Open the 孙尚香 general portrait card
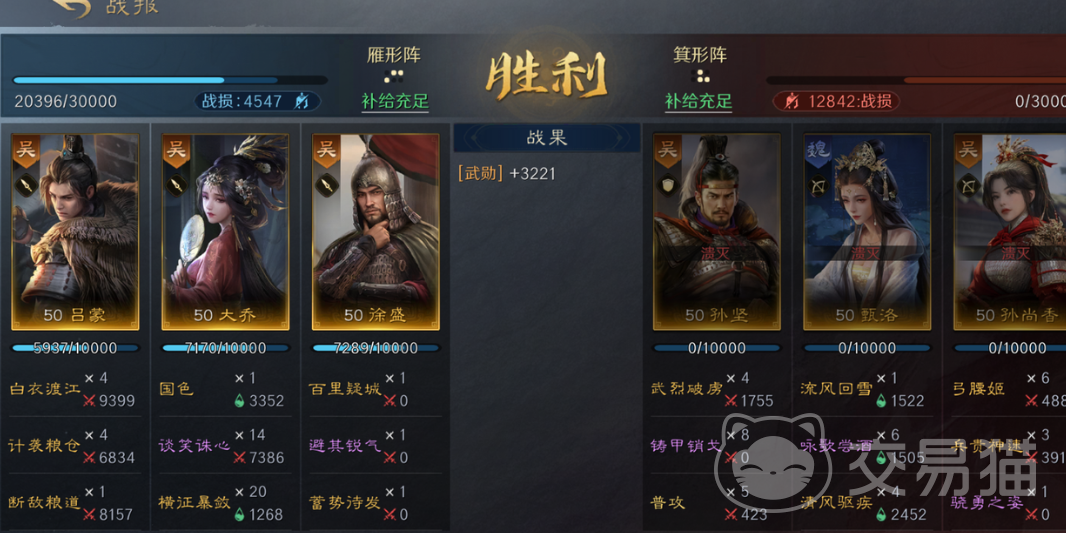The width and height of the screenshot is (1066, 533). pos(1010,232)
